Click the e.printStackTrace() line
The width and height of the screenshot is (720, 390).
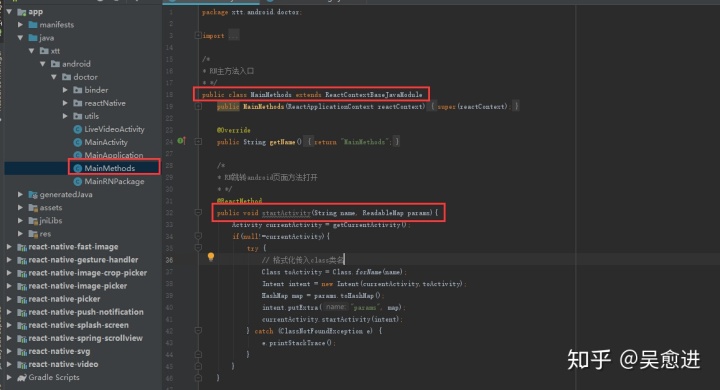pyautogui.click(x=298, y=343)
